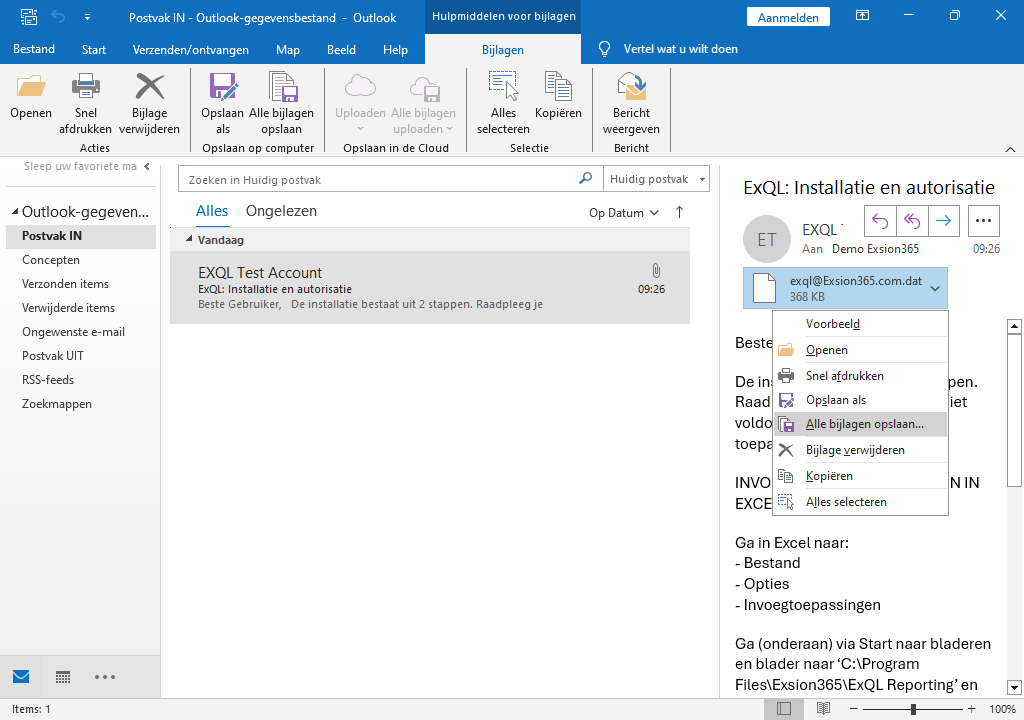This screenshot has width=1024, height=720.
Task: Open the Beeld ribbon tab
Action: click(342, 50)
